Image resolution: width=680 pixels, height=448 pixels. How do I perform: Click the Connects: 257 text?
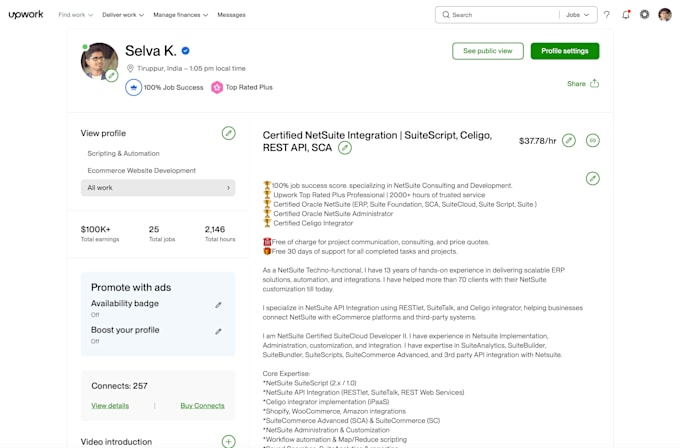119,386
